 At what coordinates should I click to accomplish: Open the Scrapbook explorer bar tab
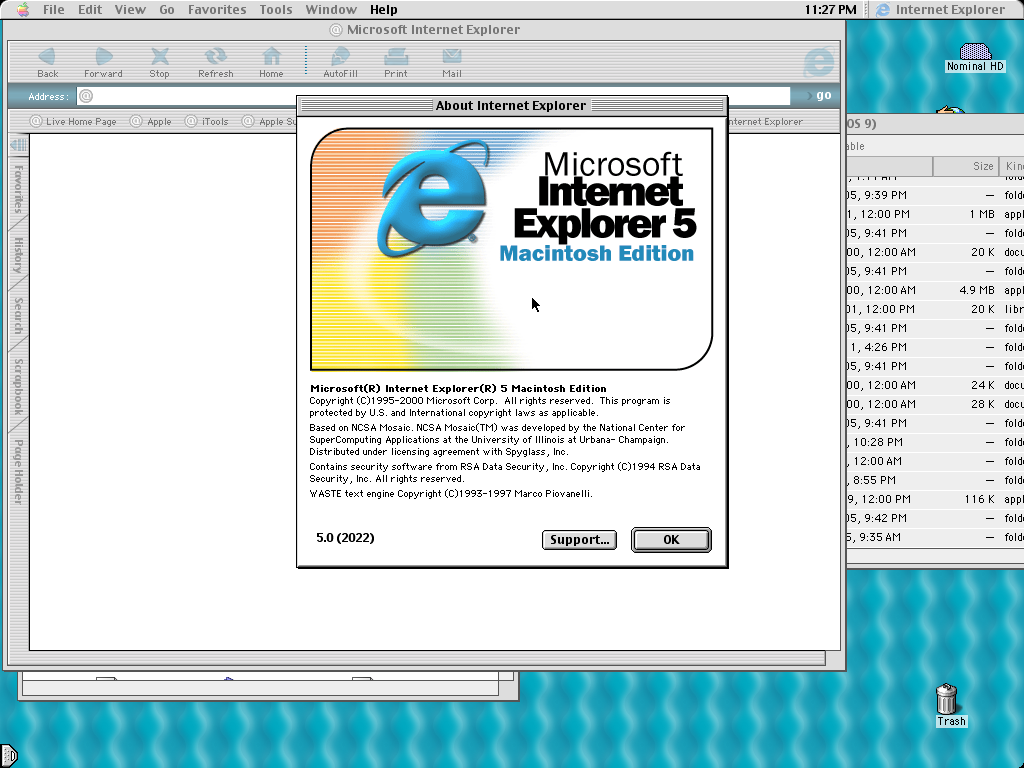18,387
